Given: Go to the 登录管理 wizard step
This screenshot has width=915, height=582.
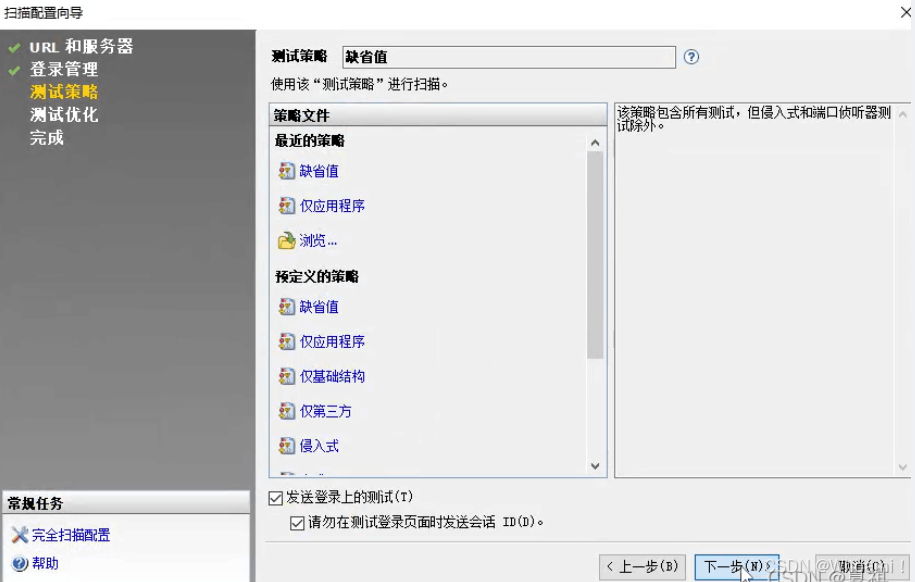Looking at the screenshot, I should [64, 69].
